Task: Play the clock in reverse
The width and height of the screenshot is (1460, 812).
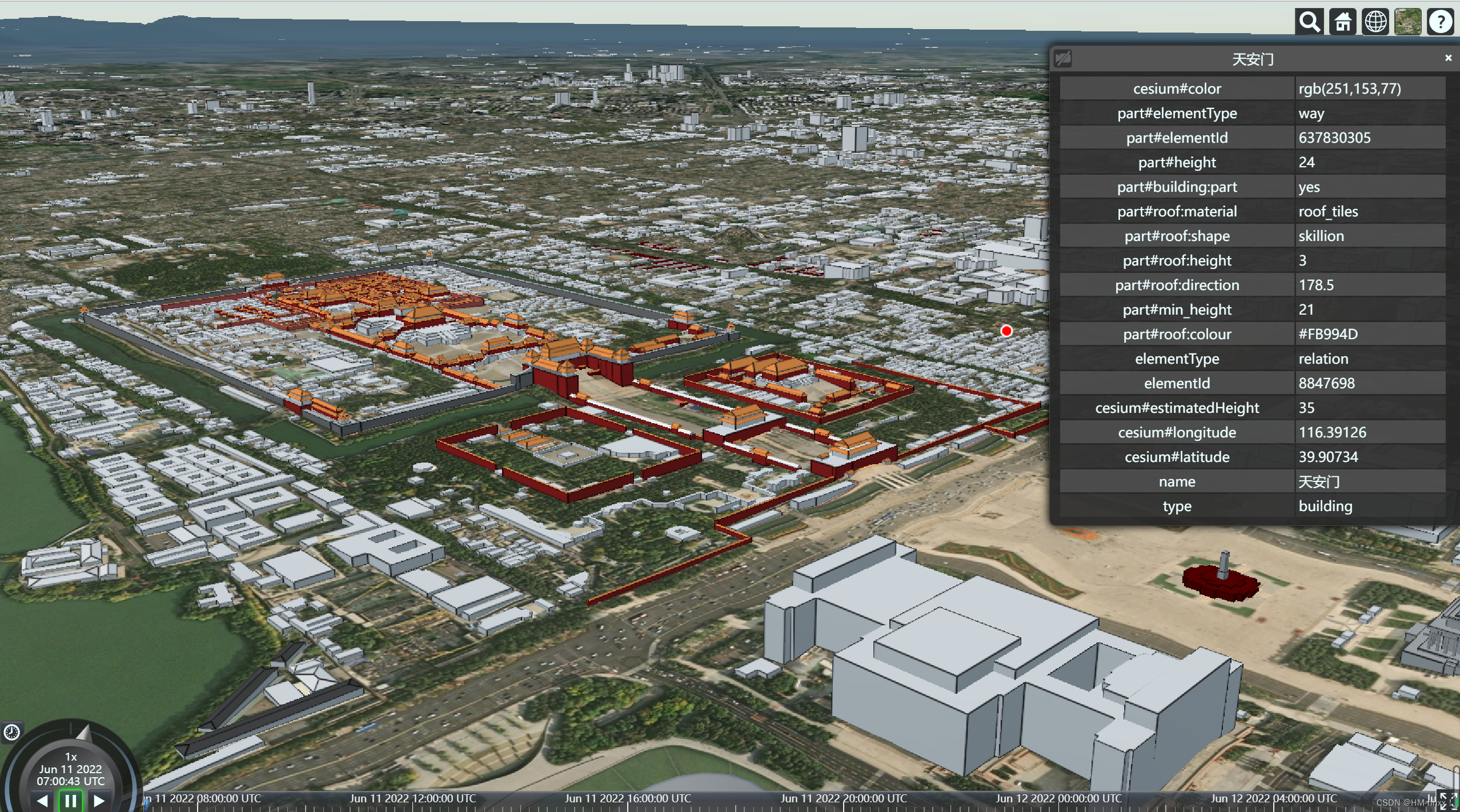Action: (x=42, y=801)
